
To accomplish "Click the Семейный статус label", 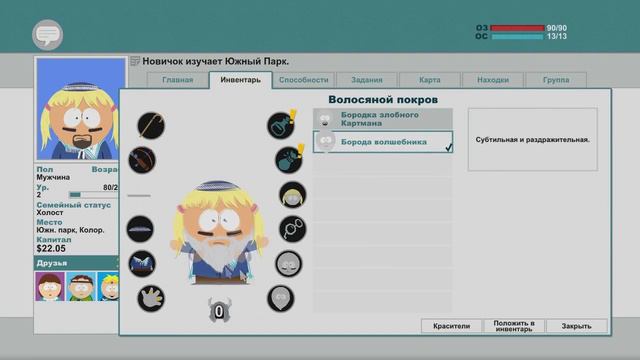I will point(73,205).
